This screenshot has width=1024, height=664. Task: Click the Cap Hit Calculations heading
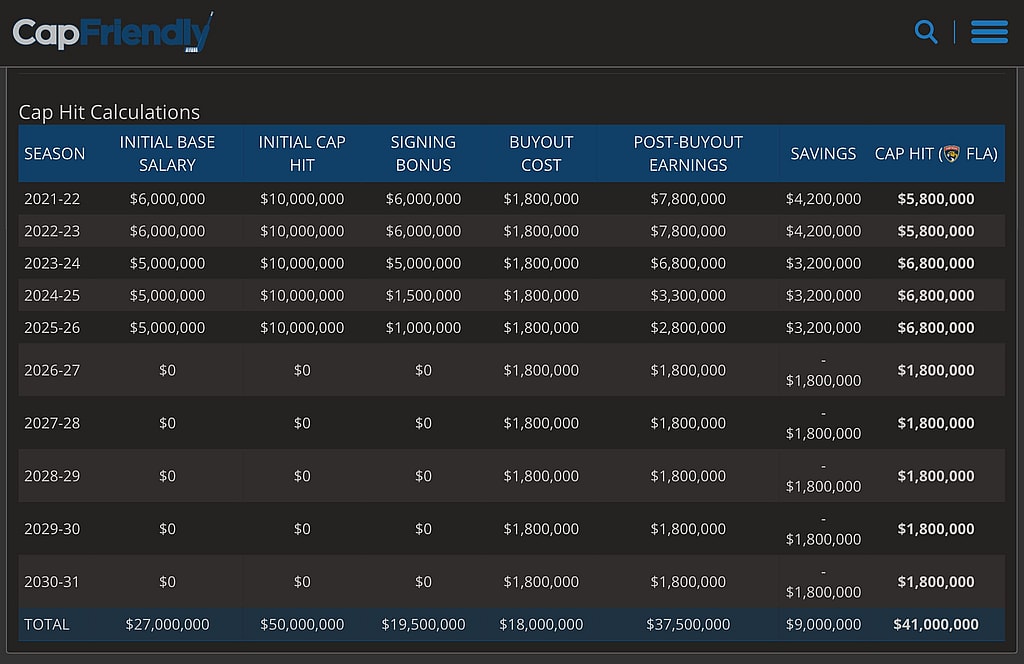(x=109, y=112)
